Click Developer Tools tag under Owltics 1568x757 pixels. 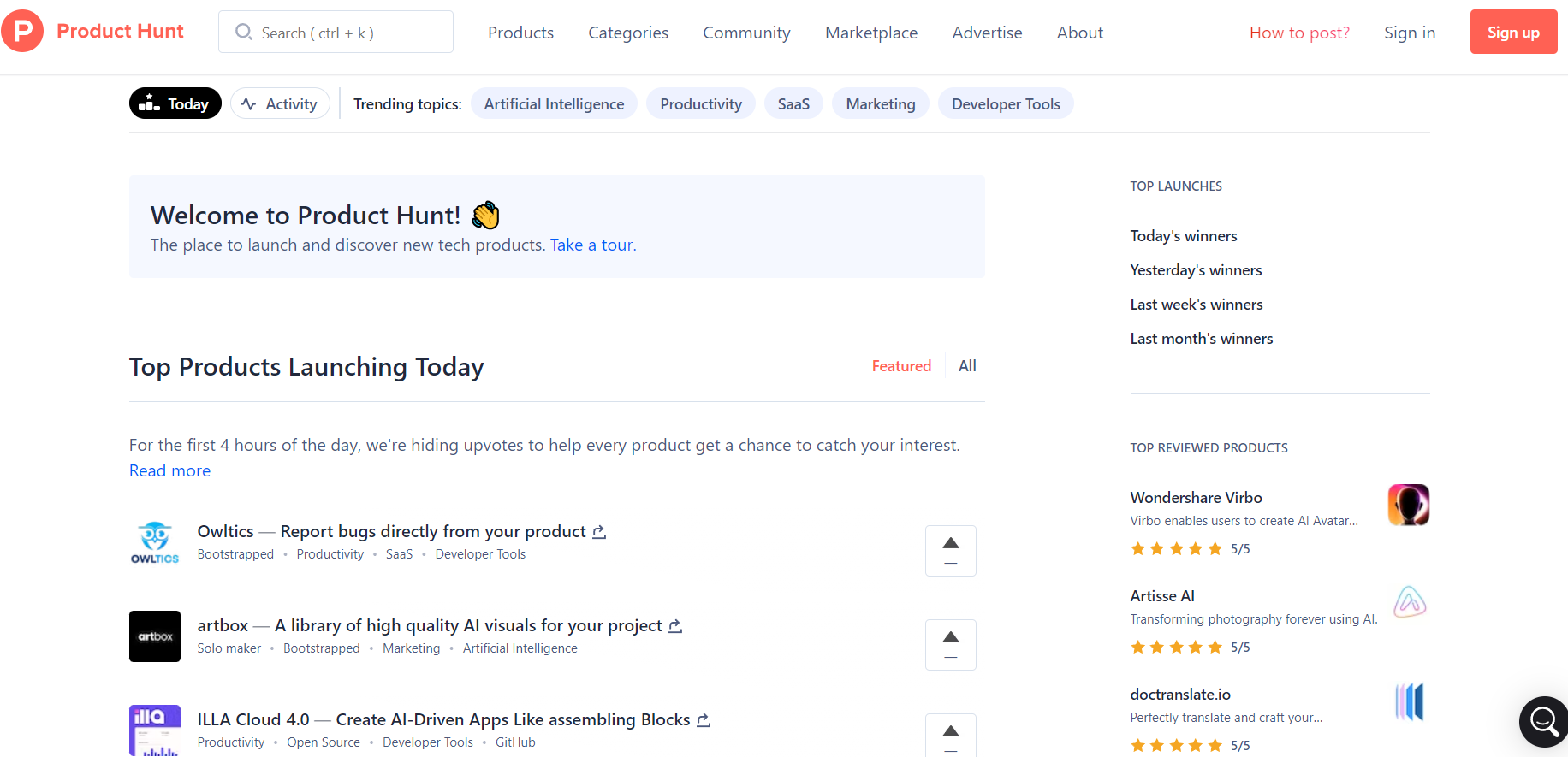(480, 554)
